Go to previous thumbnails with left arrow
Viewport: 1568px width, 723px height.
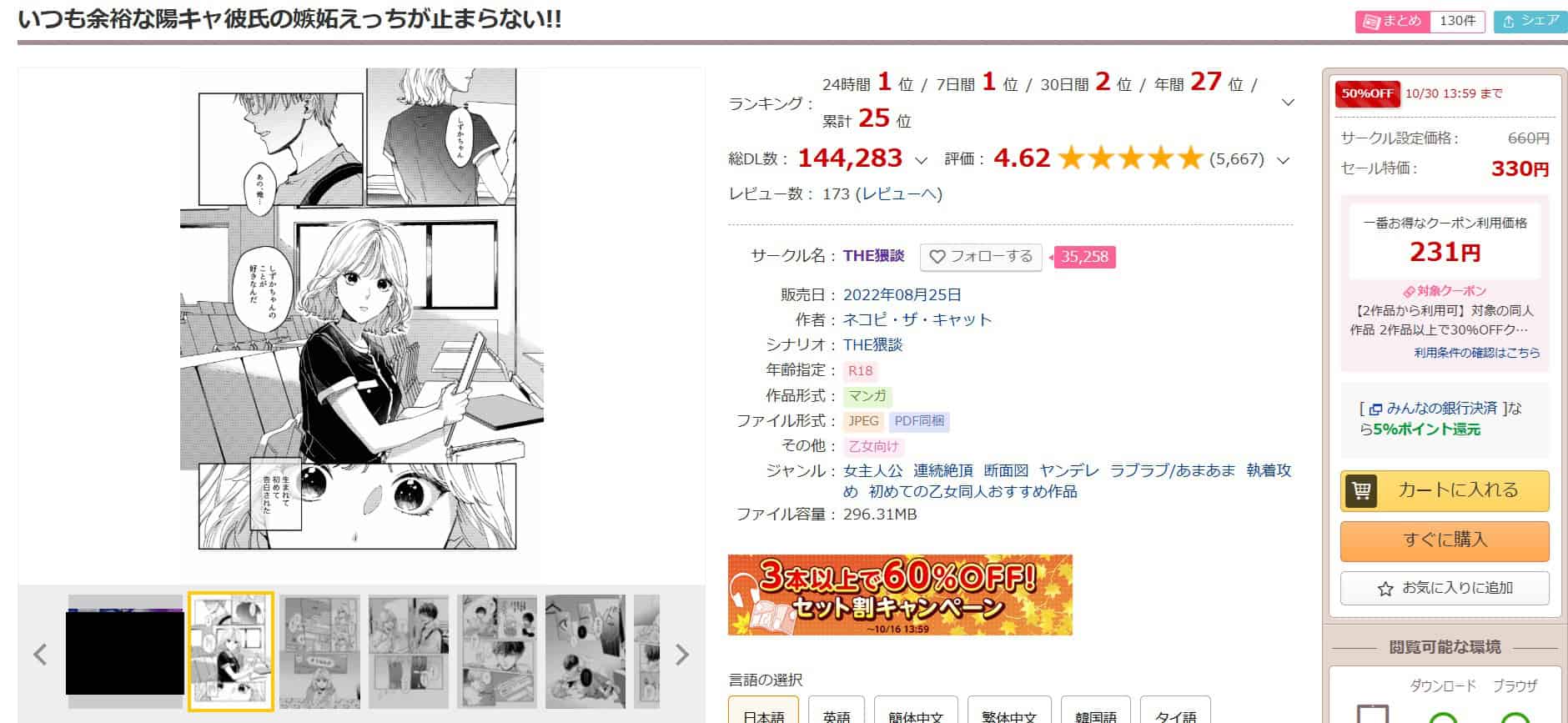tap(40, 655)
